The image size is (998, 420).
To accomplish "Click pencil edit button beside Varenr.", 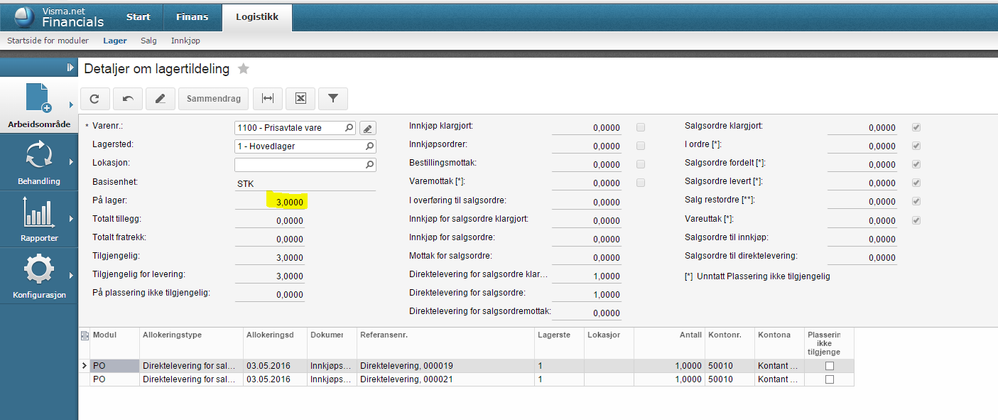I will (367, 128).
